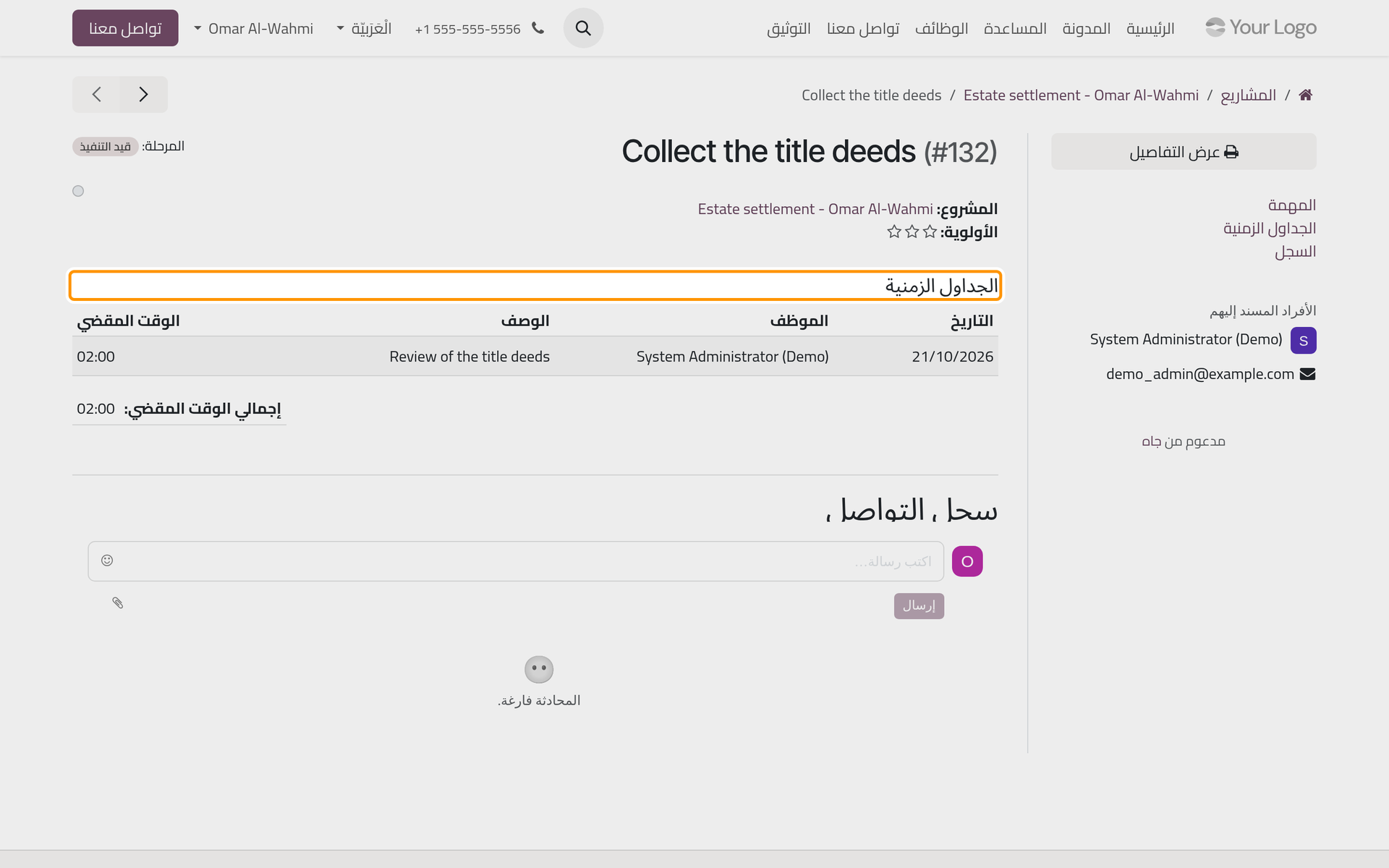
Task: Open project link Estate settlement - Omar Al-Wahmi
Action: pyautogui.click(x=815, y=209)
